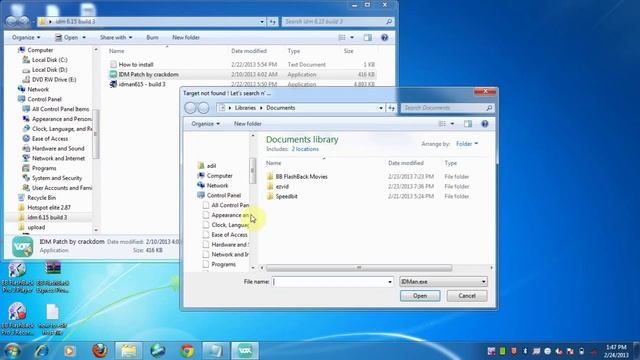Click Cancel in the file dialog
This screenshot has width=640, height=360.
click(x=467, y=296)
